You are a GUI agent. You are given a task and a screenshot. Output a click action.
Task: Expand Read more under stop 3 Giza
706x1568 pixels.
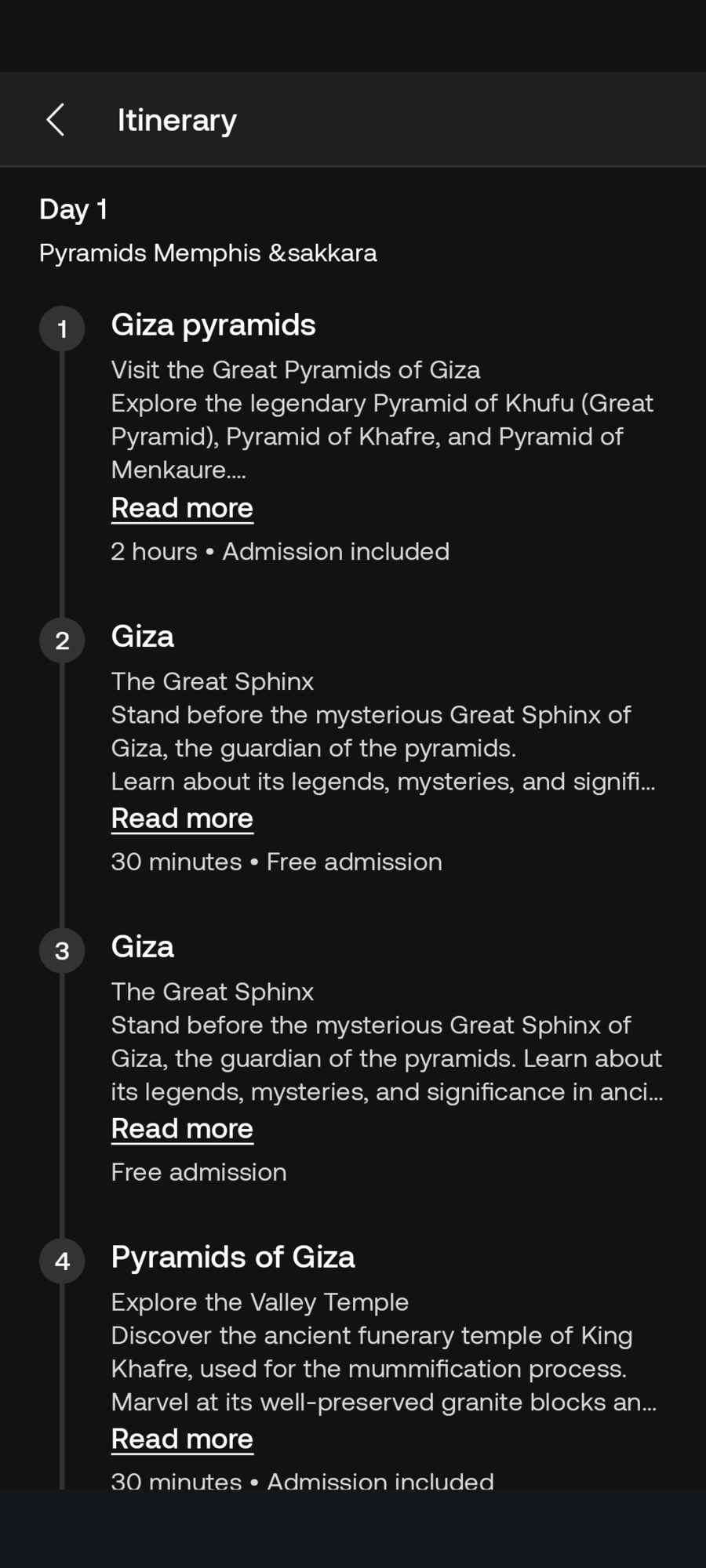click(182, 1129)
